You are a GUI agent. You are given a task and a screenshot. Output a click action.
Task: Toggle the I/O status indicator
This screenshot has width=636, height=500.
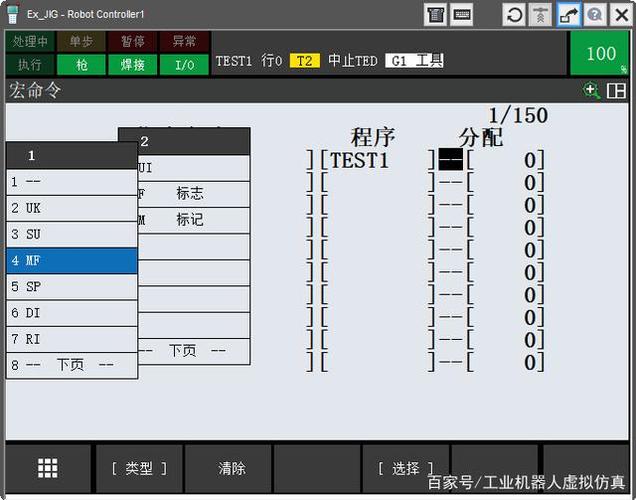(184, 64)
